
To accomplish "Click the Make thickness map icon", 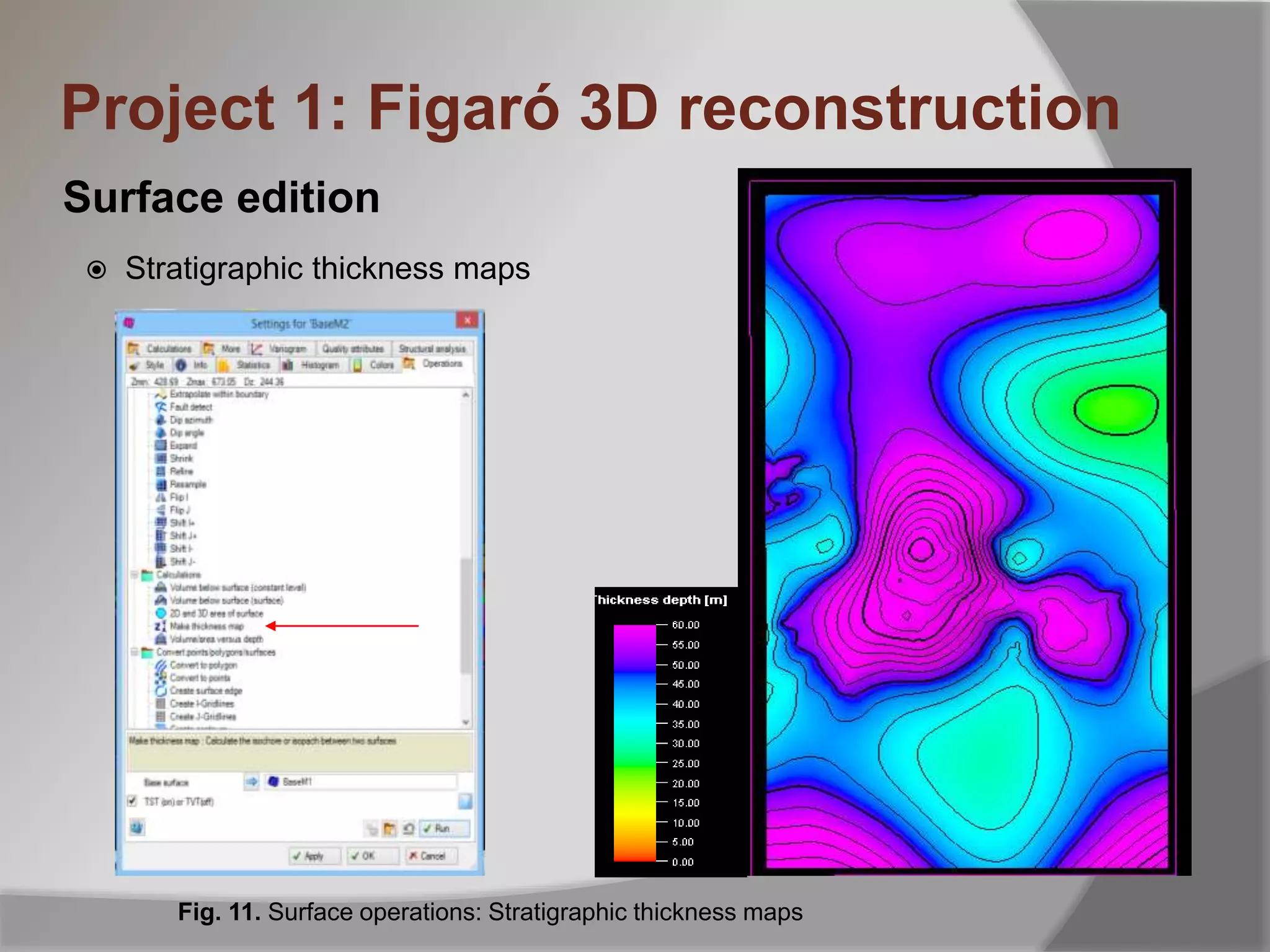I will coord(160,626).
